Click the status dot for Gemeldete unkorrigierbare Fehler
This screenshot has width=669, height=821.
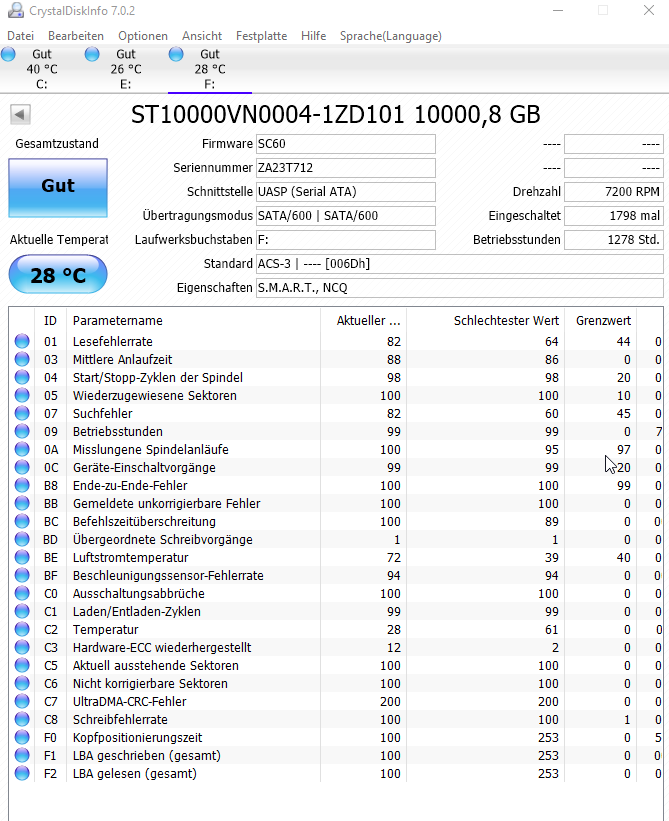click(22, 503)
